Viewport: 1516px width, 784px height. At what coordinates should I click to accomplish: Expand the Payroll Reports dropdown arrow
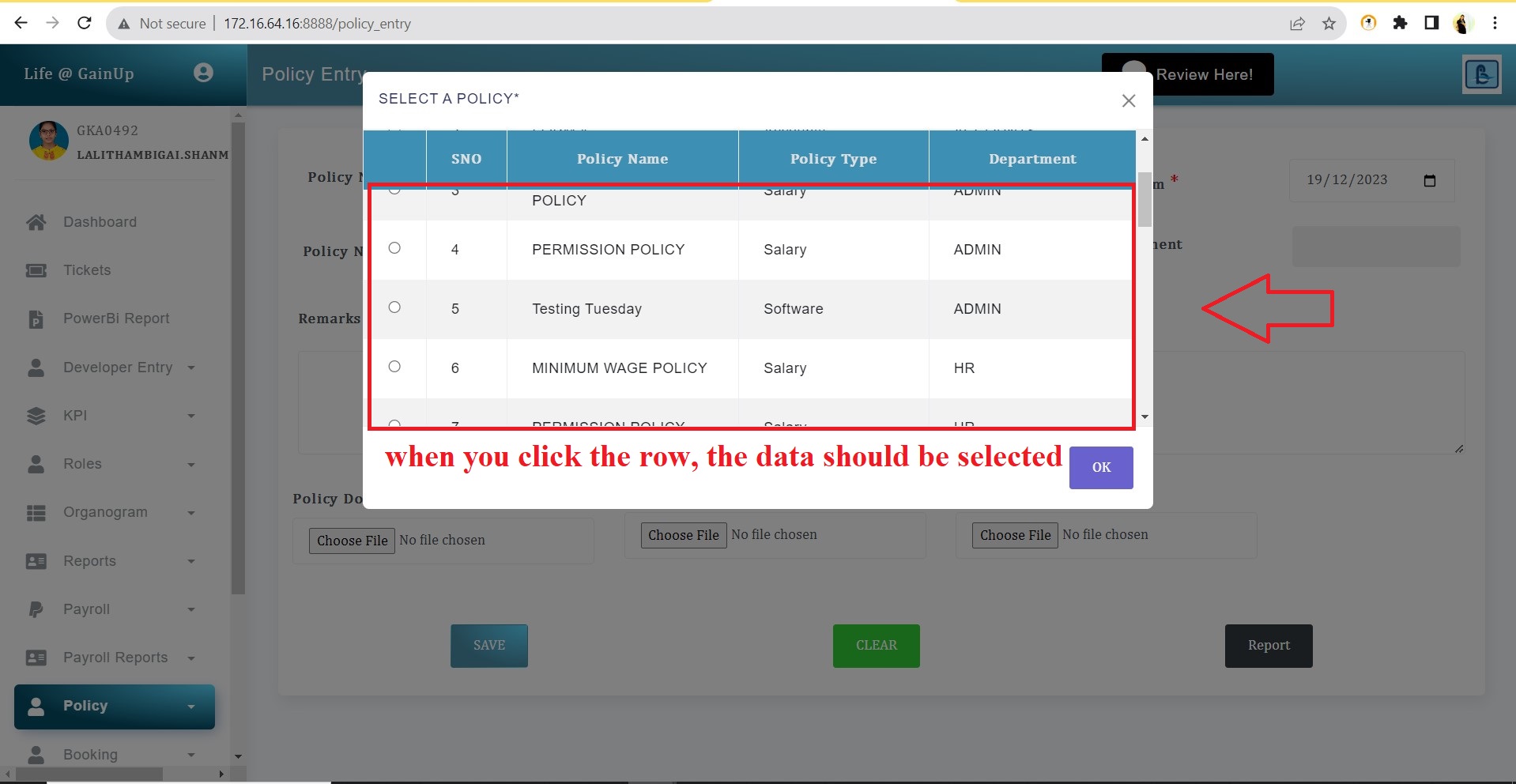(x=191, y=658)
